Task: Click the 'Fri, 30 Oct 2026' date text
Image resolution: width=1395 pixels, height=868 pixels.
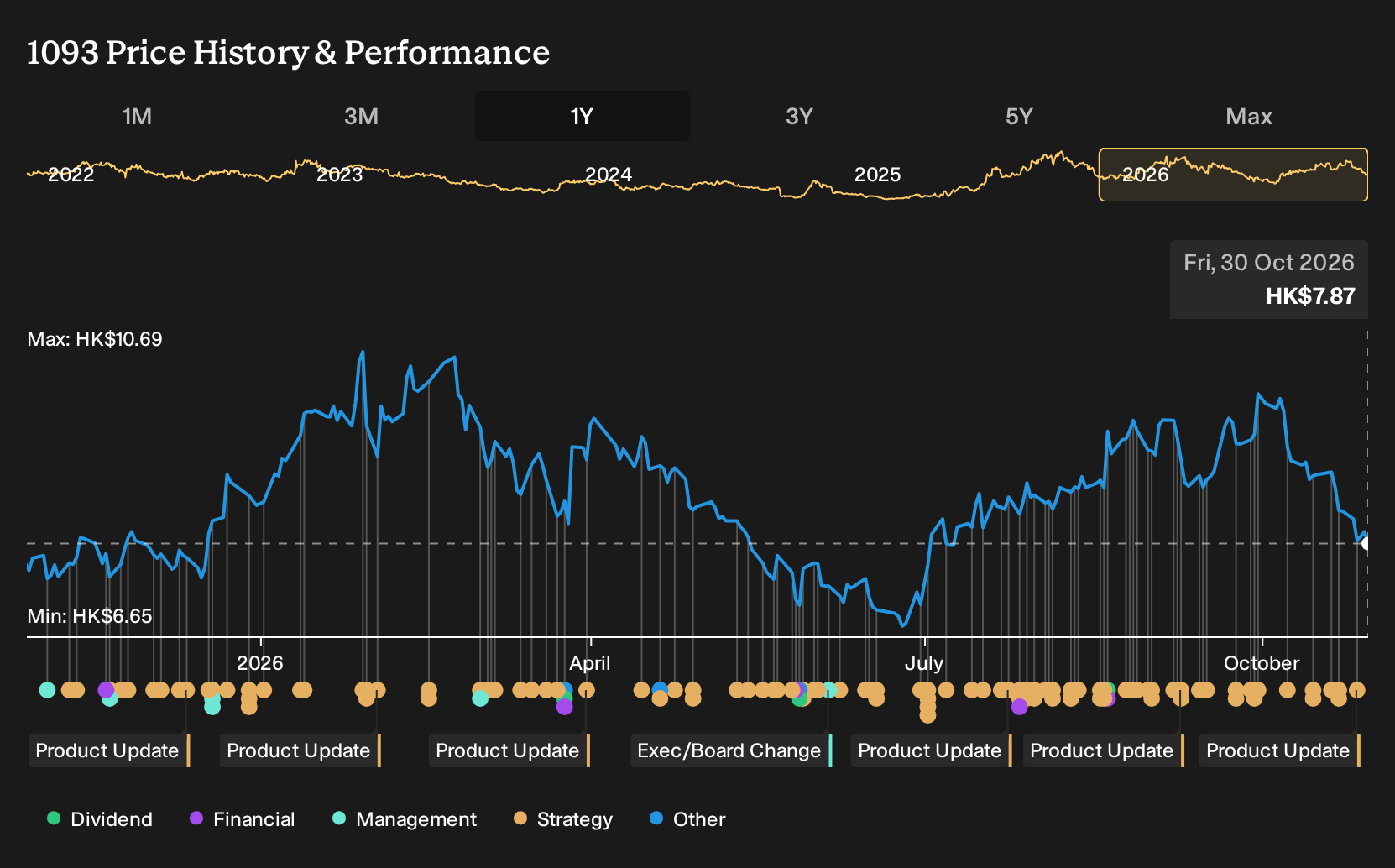Action: (x=1269, y=263)
